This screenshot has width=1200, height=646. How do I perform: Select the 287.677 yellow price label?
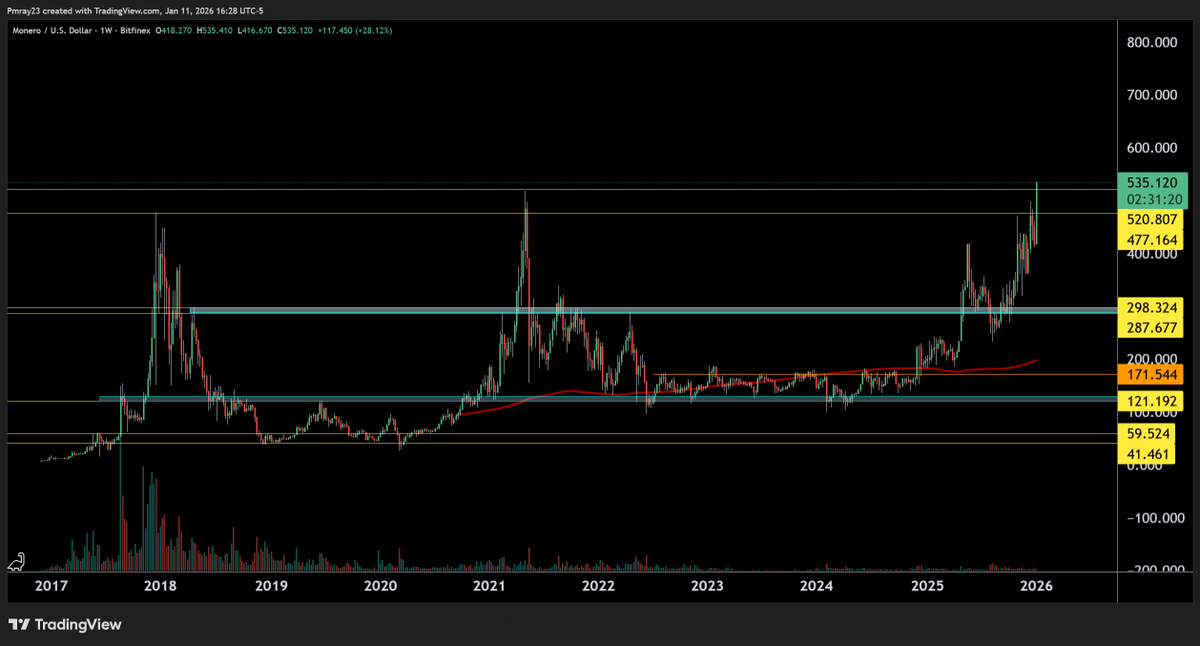coord(1150,327)
